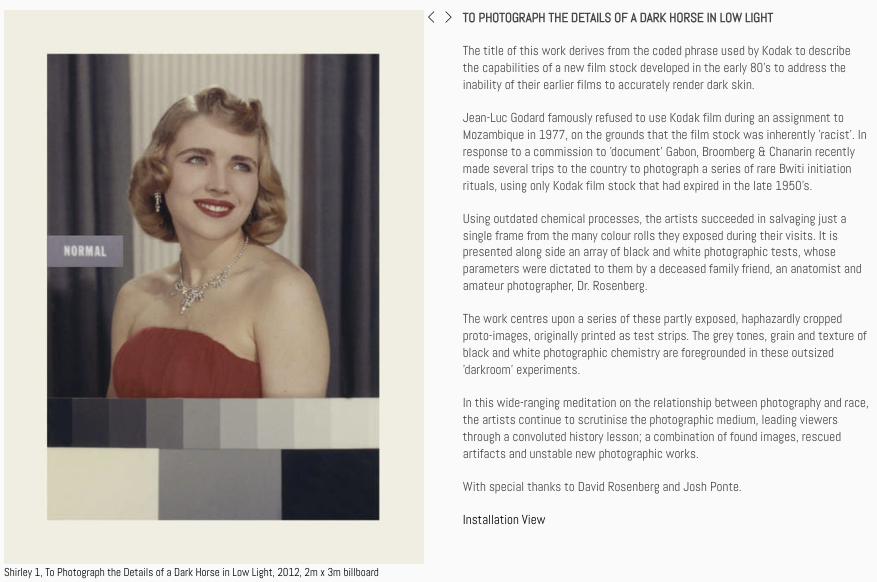Click the lightest step of the greyscale strip
This screenshot has height=582, width=877.
355,422
